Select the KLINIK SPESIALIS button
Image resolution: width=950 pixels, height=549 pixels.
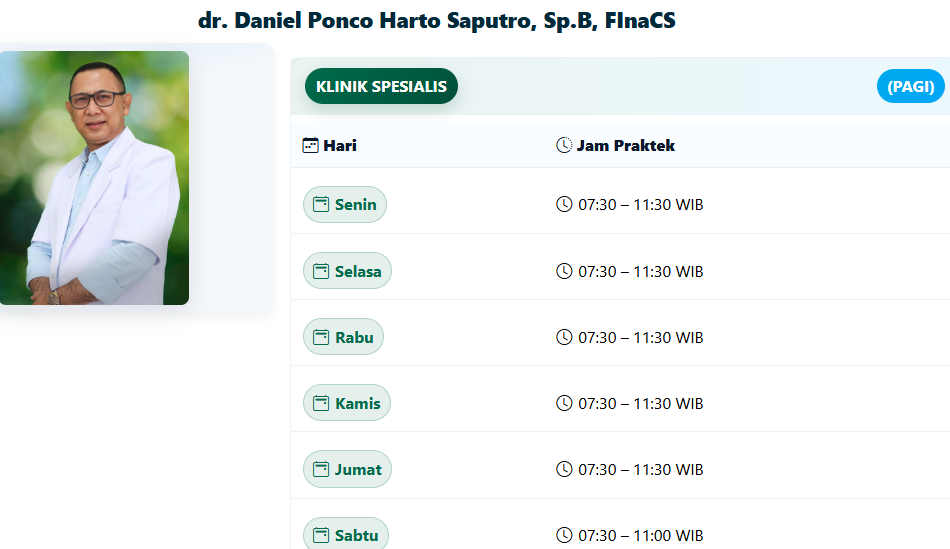click(x=381, y=87)
